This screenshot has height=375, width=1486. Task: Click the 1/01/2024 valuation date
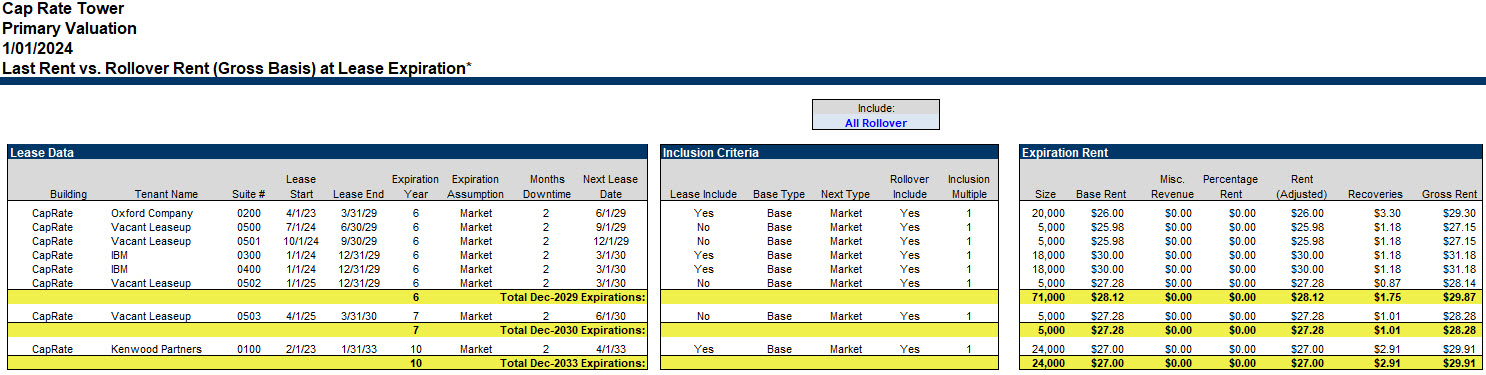(37, 48)
